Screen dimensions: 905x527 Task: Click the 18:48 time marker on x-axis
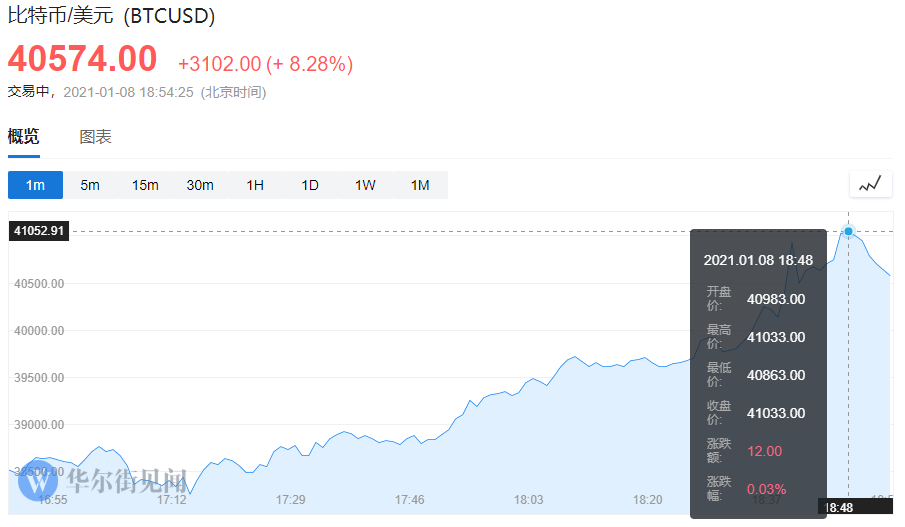coord(838,507)
